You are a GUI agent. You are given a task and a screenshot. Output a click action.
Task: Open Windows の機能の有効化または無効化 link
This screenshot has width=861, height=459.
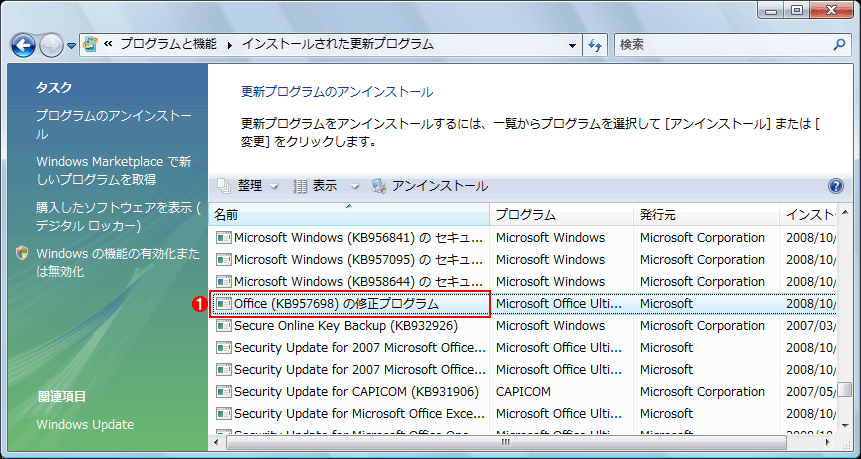point(118,262)
